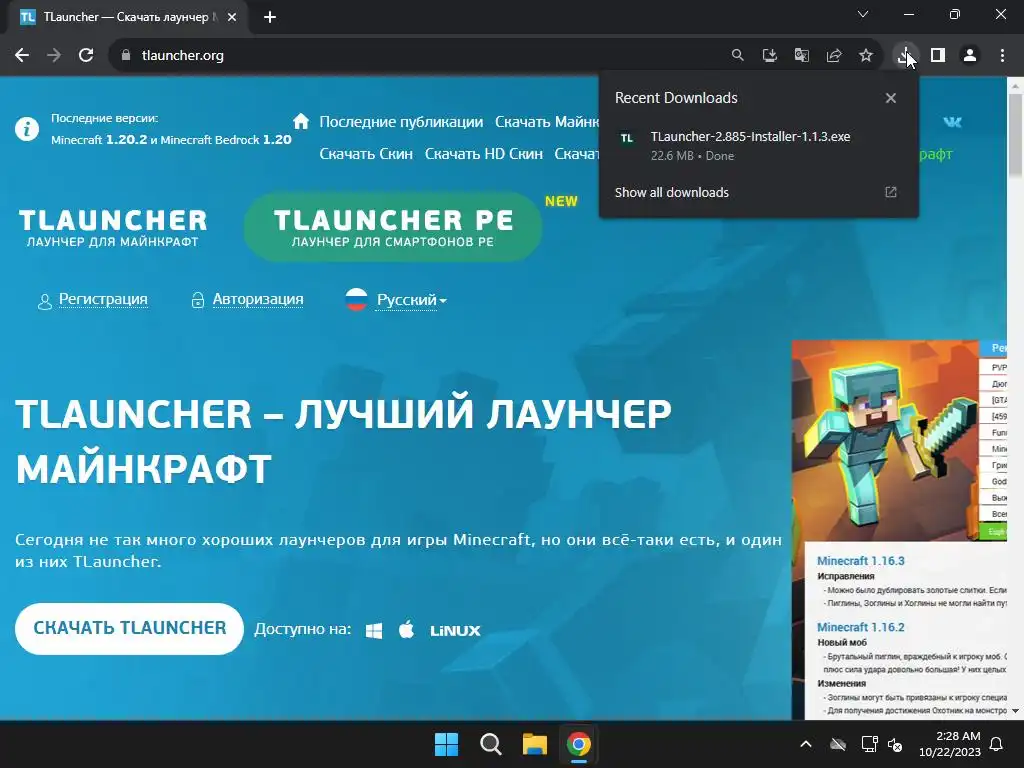
Task: Click the muted volume tray icon
Action: click(895, 744)
